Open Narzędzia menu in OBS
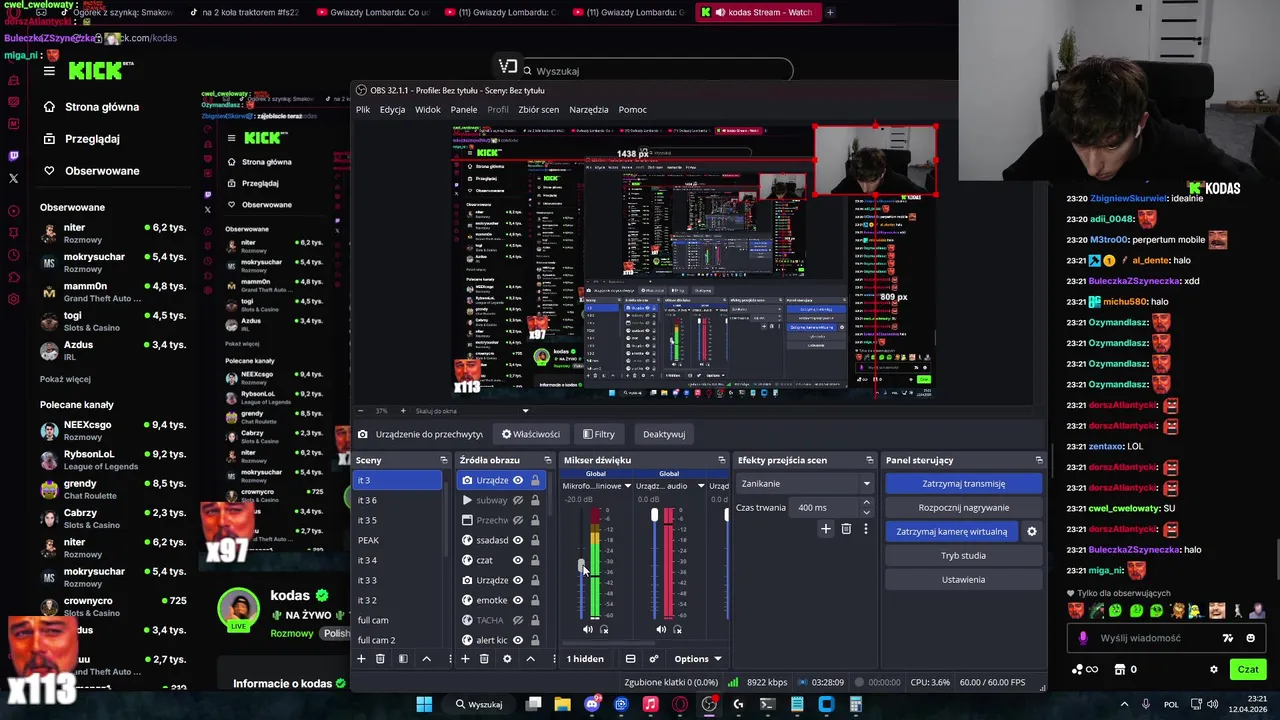 [x=589, y=110]
